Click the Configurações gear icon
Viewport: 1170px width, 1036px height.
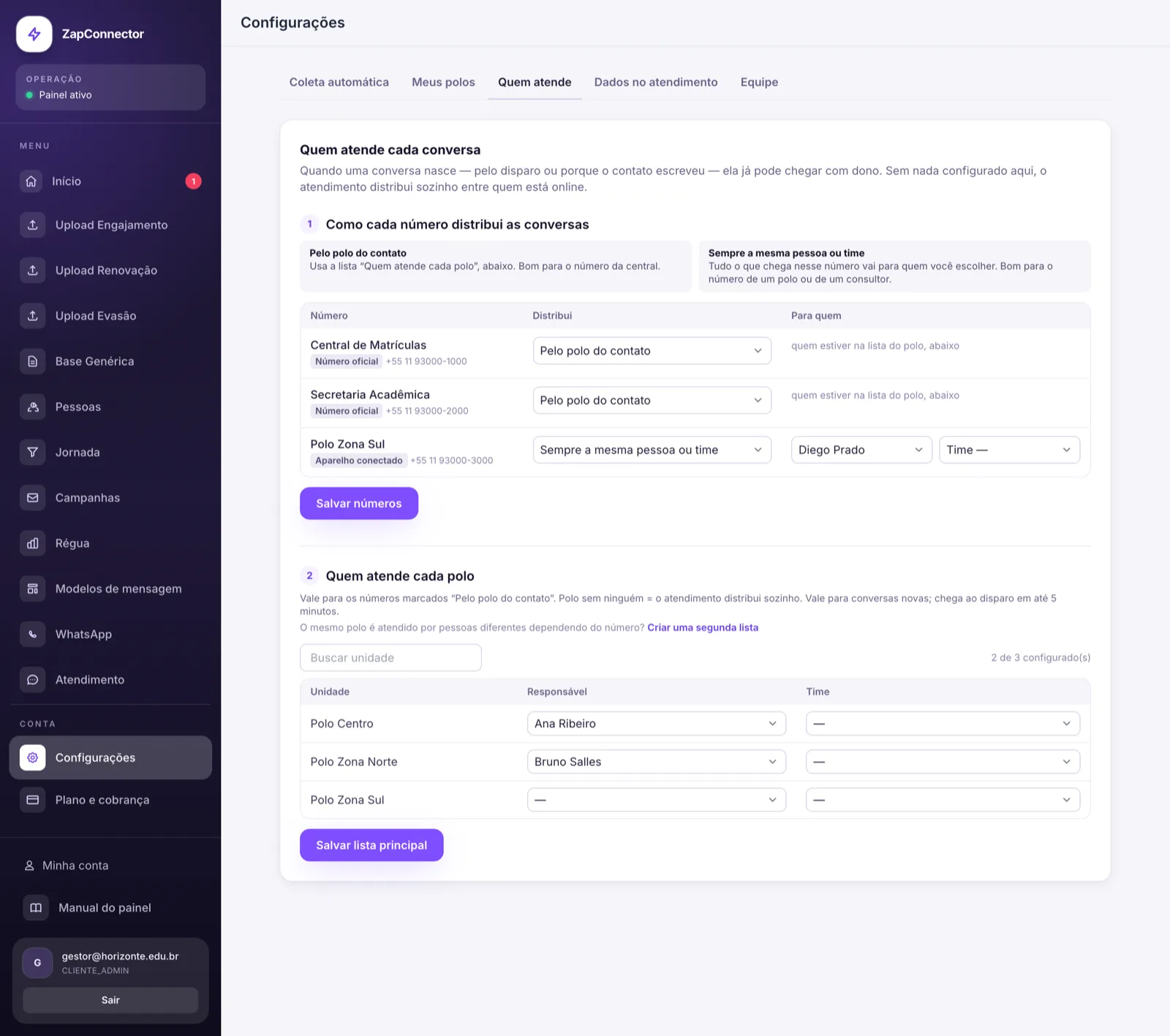tap(33, 757)
